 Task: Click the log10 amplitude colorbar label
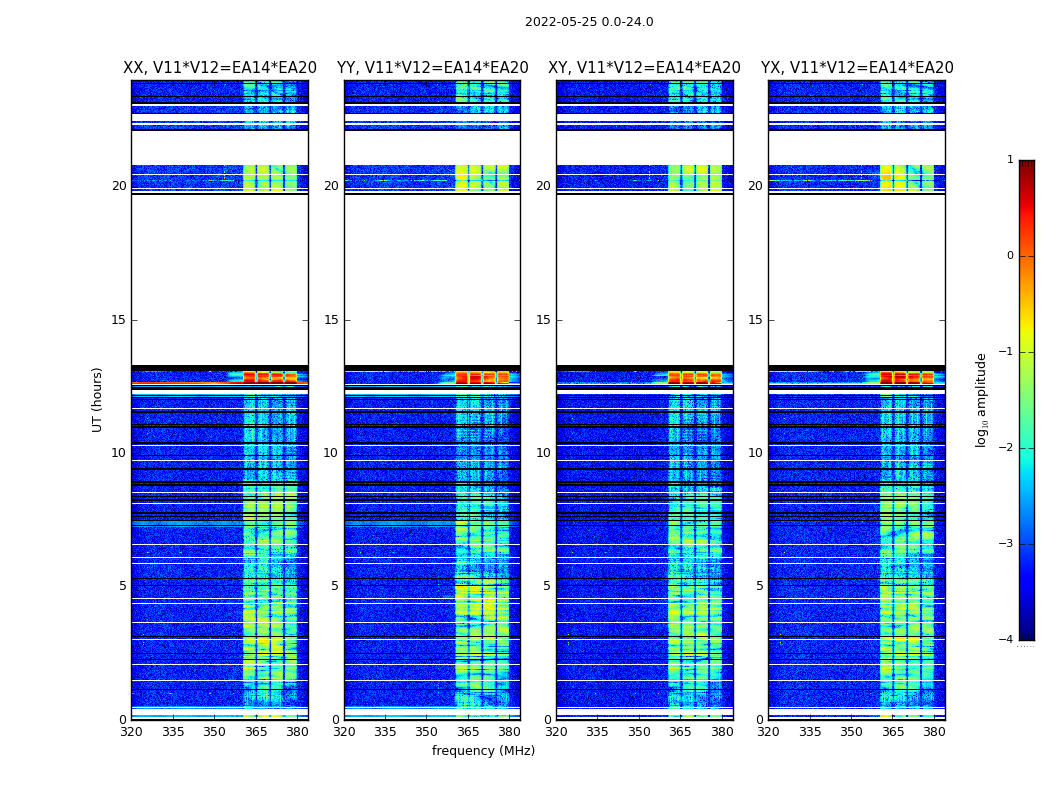pos(982,399)
